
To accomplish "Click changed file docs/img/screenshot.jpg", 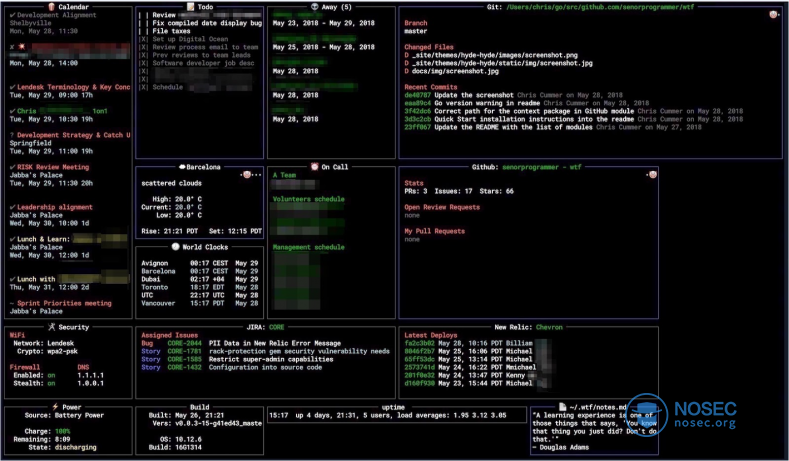I will coord(455,71).
